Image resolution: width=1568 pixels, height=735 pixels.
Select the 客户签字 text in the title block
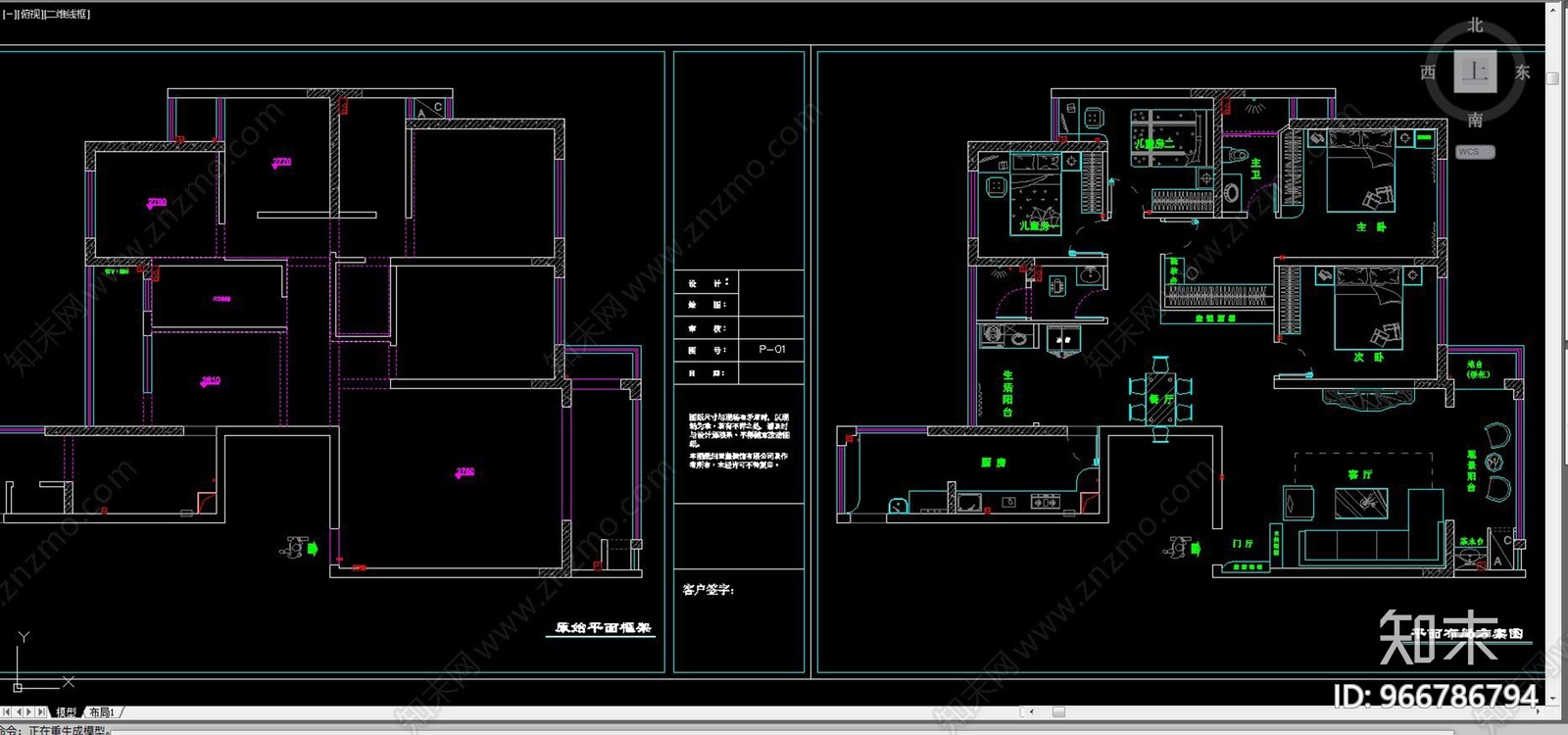click(x=708, y=589)
